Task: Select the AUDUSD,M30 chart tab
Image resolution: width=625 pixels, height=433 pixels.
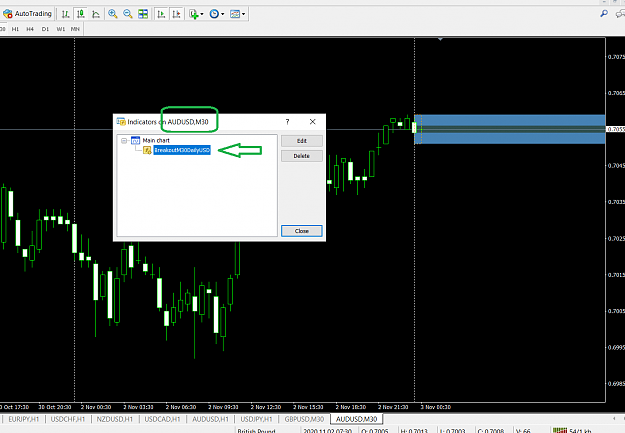Action: click(x=356, y=419)
